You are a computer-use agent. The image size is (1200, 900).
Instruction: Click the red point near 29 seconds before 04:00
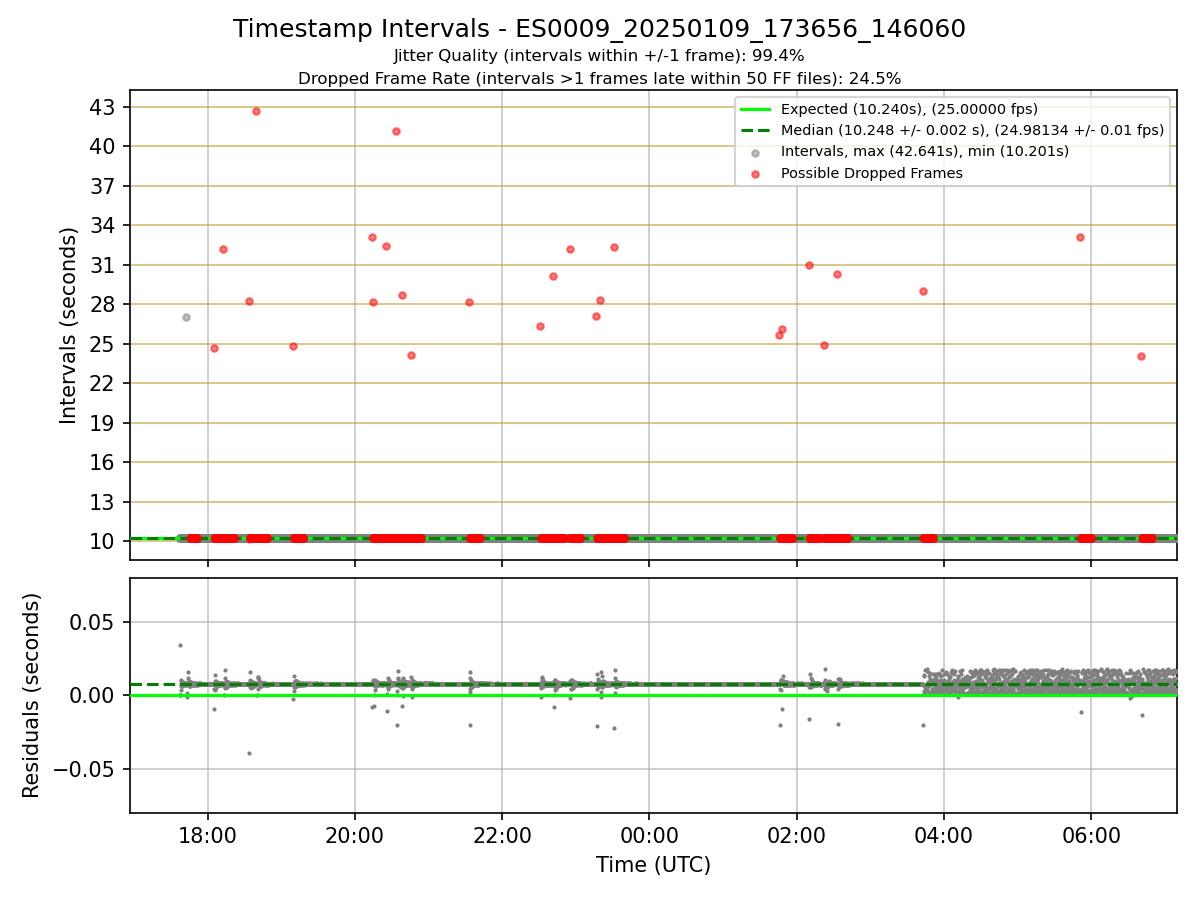[x=923, y=291]
